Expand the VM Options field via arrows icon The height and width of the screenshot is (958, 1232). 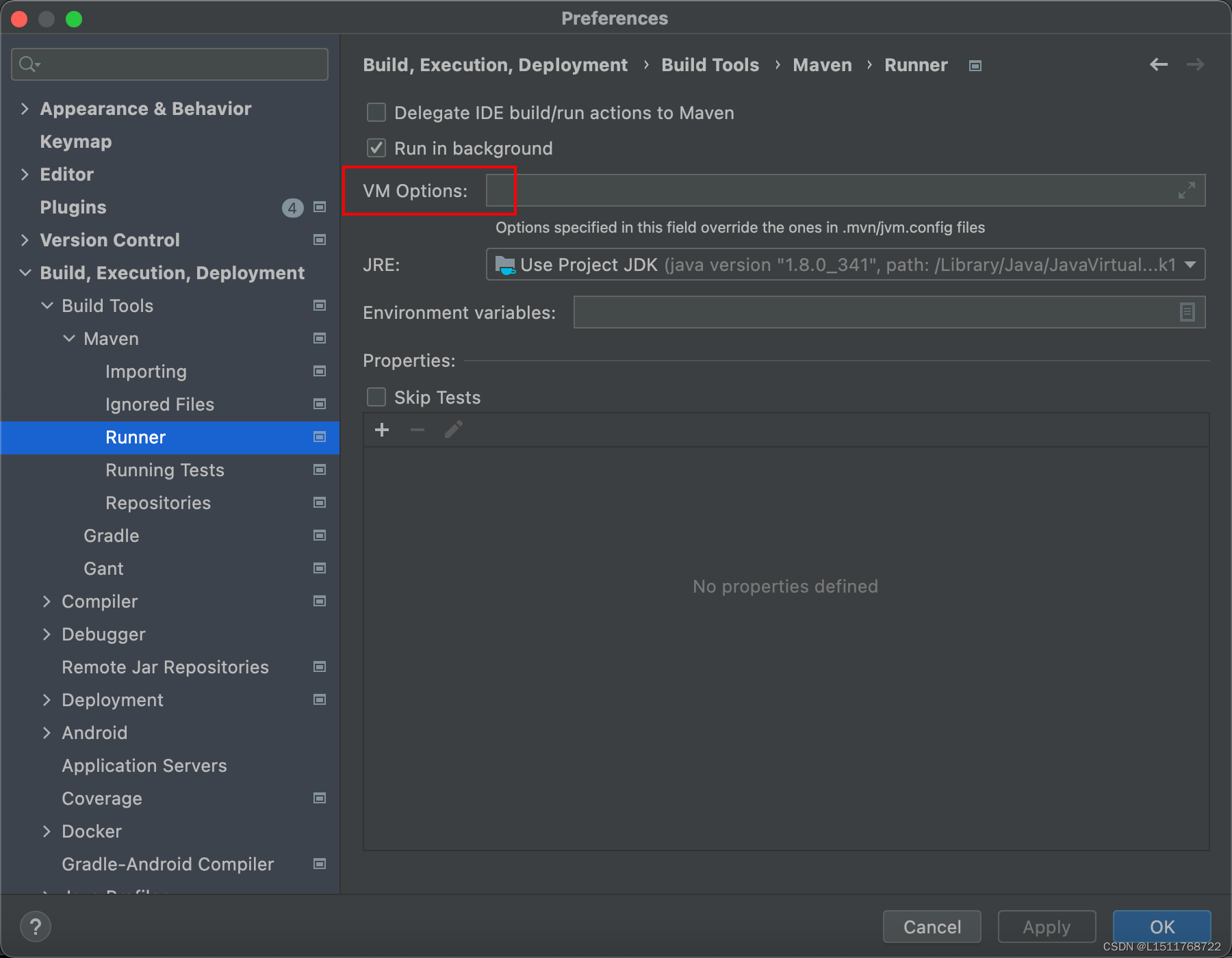[1188, 191]
